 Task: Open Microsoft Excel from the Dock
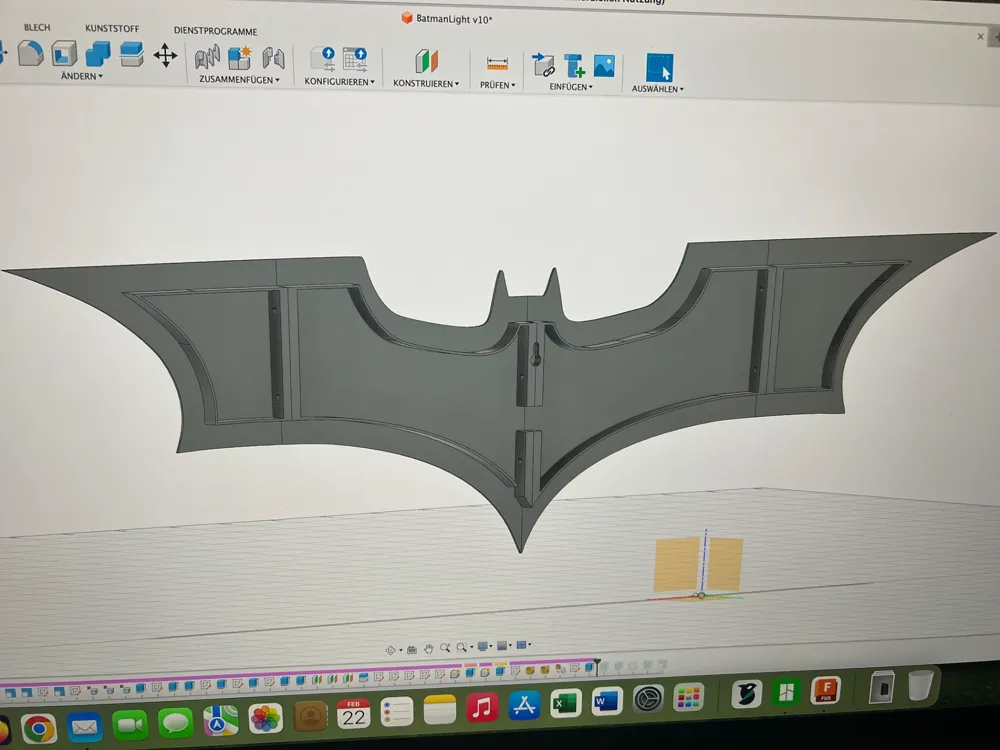(564, 703)
